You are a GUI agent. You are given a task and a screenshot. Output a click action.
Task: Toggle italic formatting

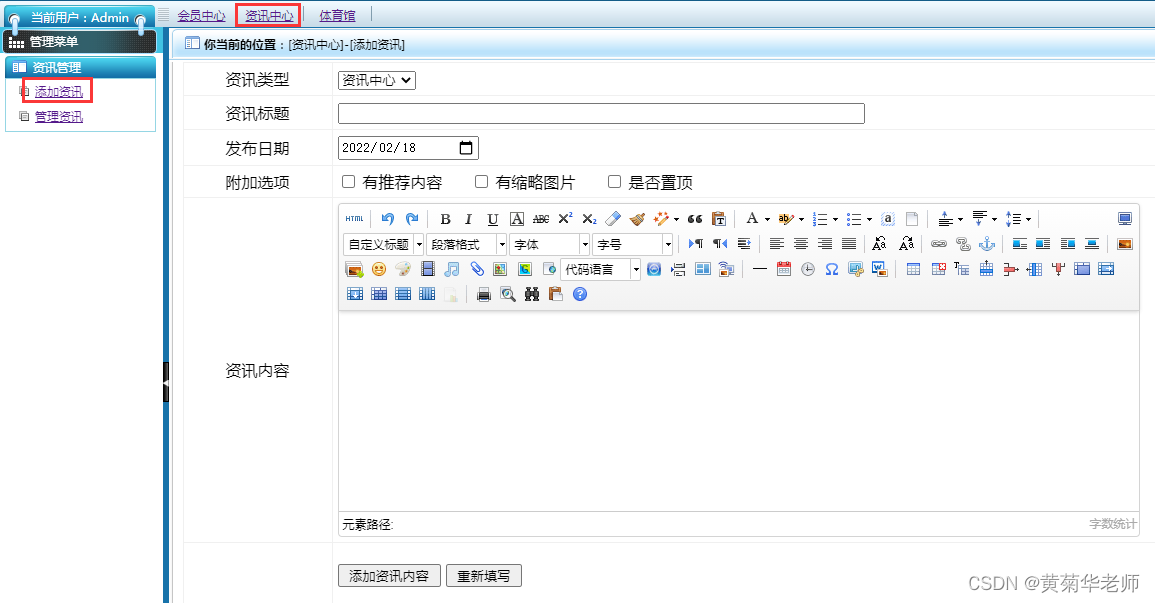pyautogui.click(x=468, y=219)
